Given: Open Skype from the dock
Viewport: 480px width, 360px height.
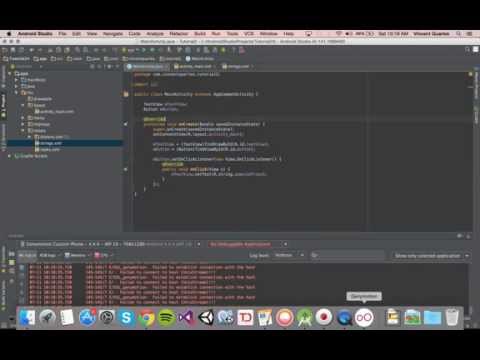Looking at the screenshot, I should pyautogui.click(x=127, y=317).
